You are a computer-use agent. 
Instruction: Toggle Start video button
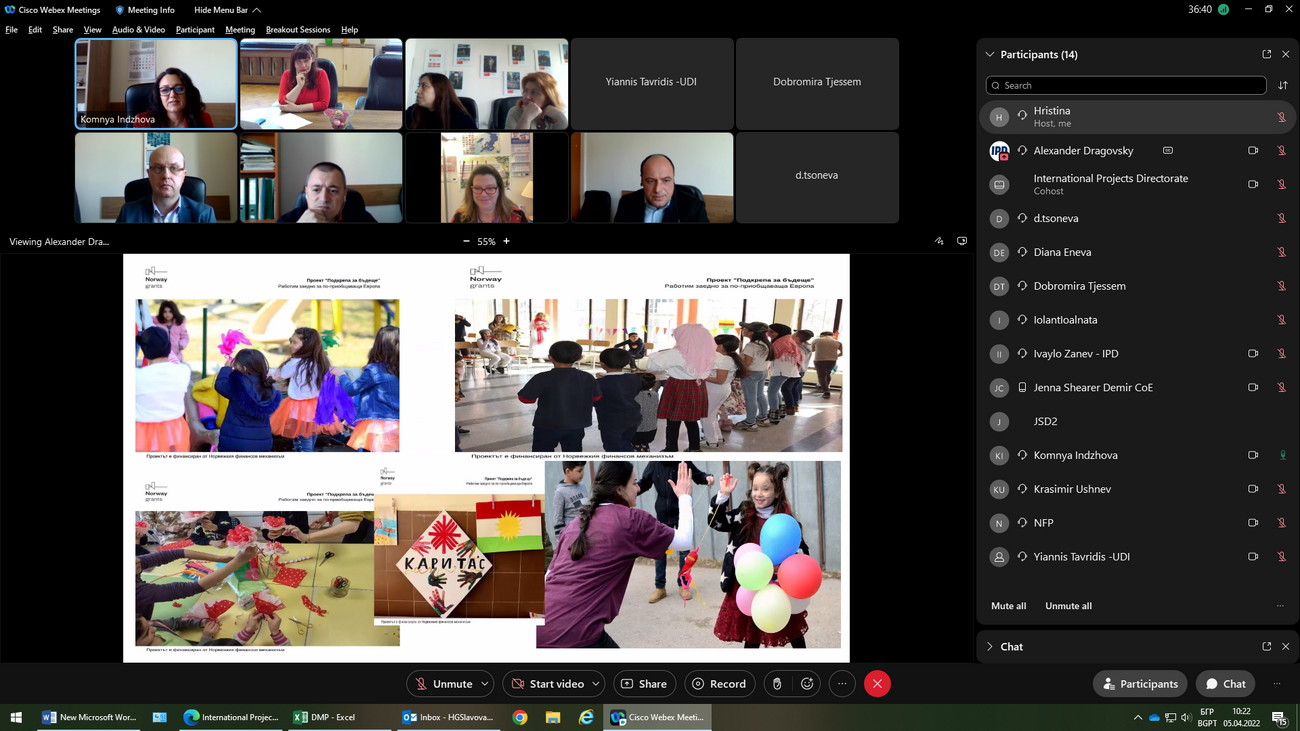(x=547, y=684)
